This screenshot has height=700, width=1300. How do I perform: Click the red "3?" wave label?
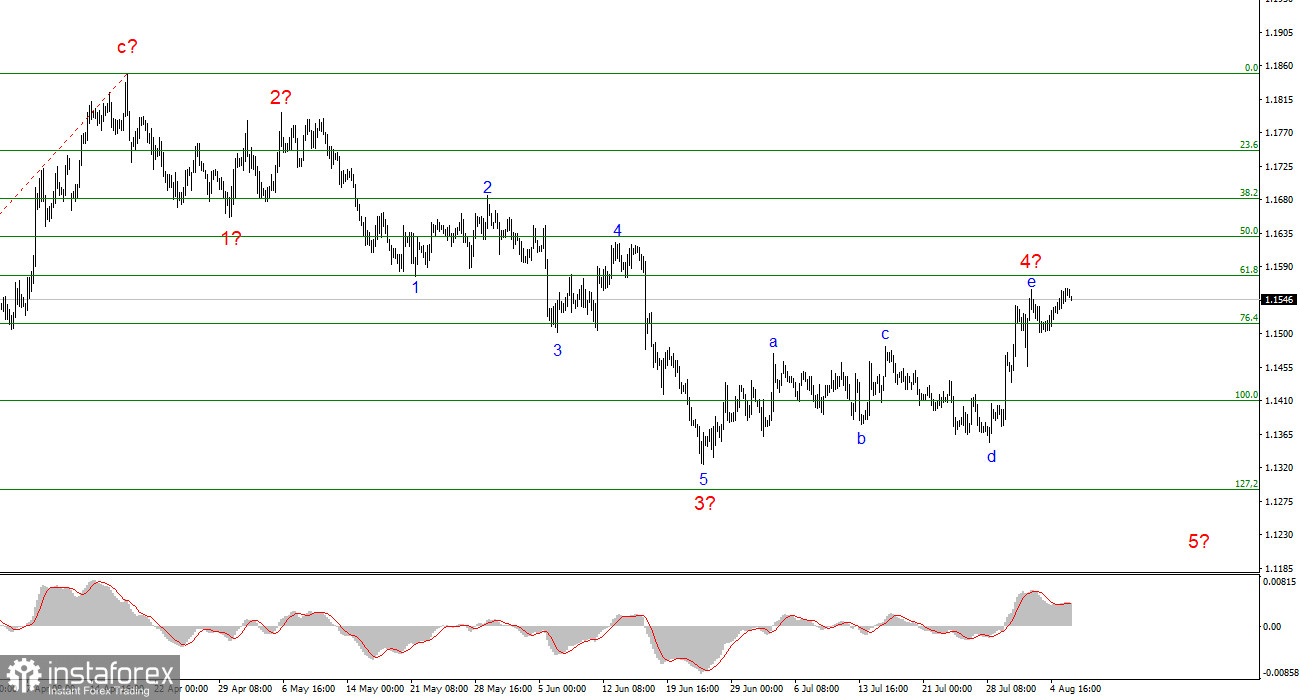click(704, 503)
